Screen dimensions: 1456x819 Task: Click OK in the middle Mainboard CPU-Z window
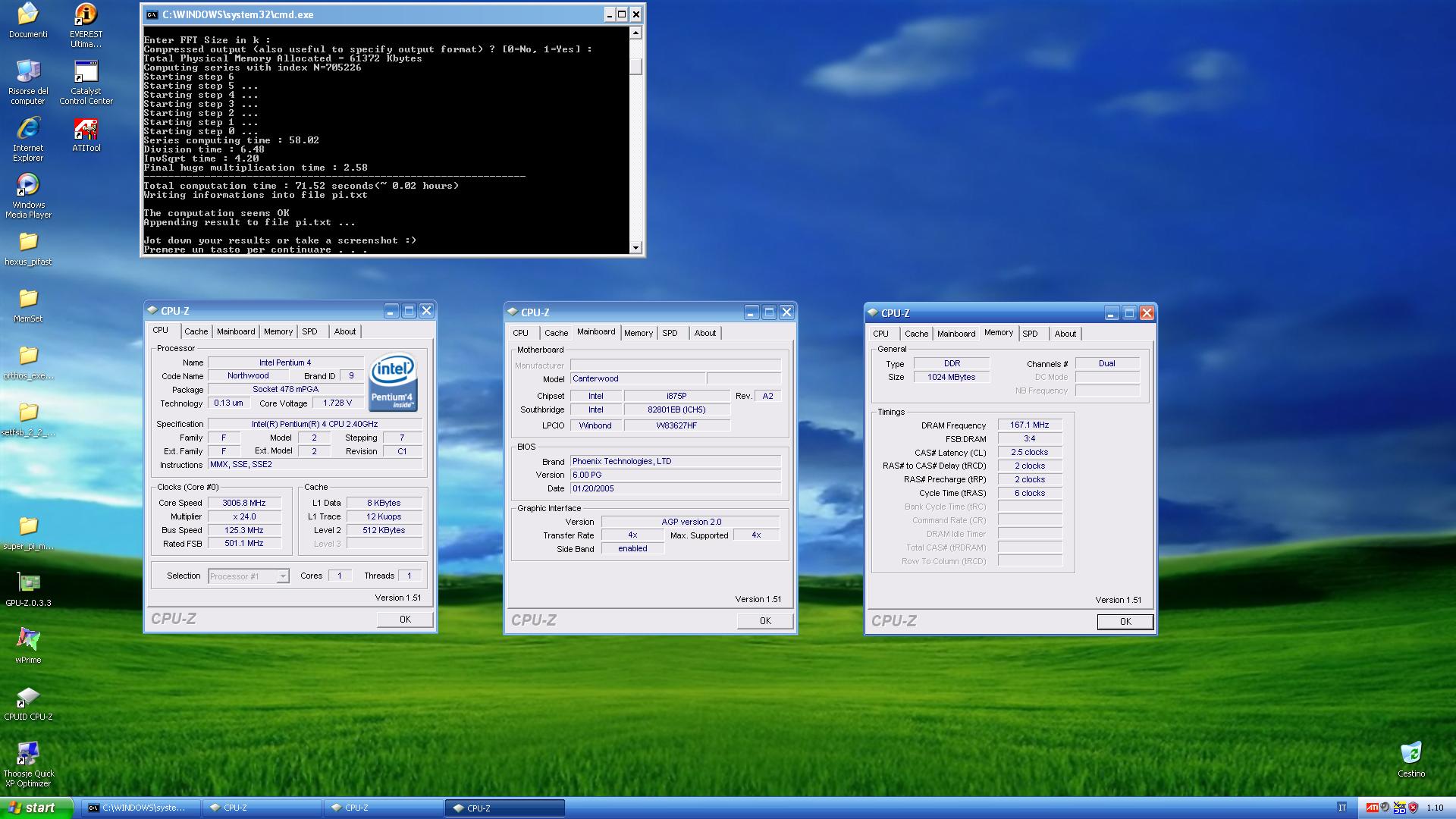click(x=765, y=621)
